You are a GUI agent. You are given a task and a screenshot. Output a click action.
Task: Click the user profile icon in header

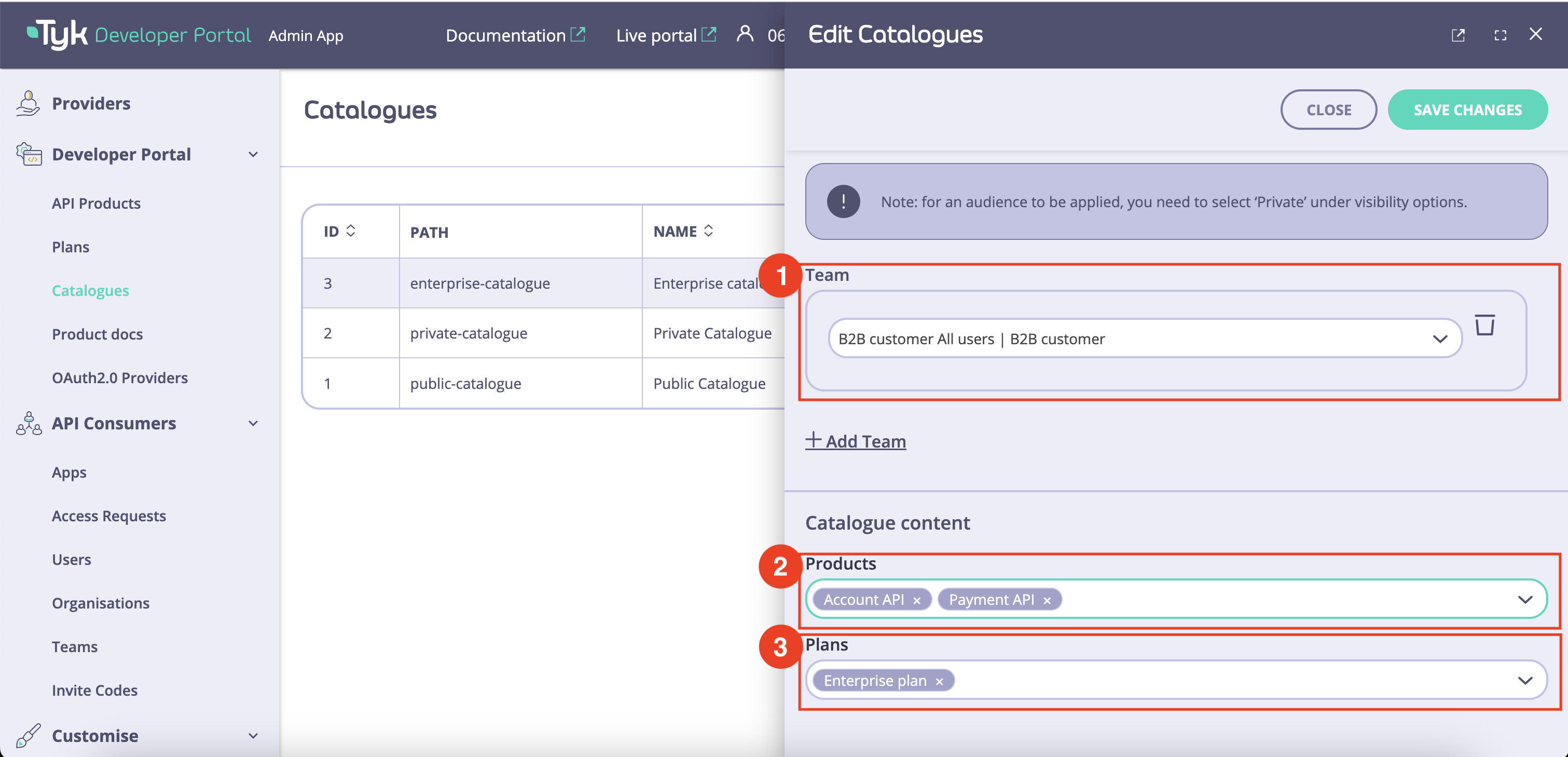(744, 35)
